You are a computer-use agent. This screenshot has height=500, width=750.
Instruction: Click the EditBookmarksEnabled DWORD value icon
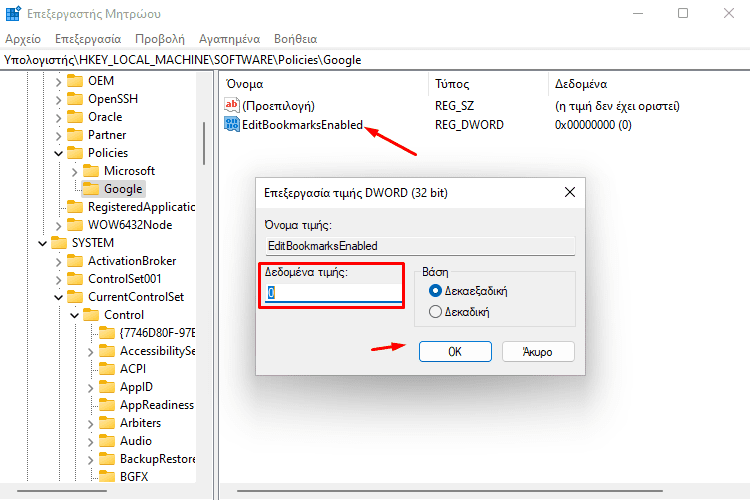coord(232,124)
